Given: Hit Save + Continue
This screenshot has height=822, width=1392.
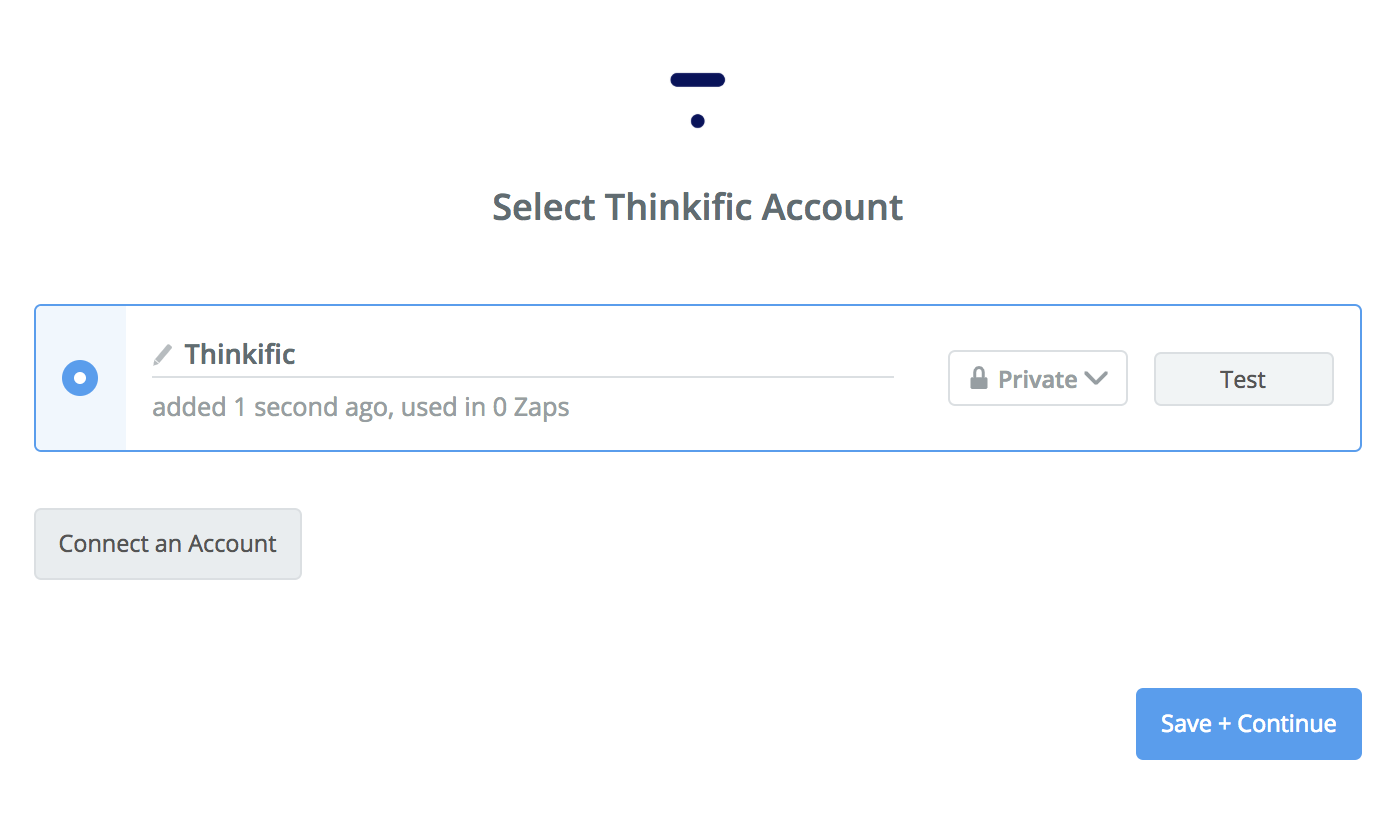Looking at the screenshot, I should [1248, 724].
